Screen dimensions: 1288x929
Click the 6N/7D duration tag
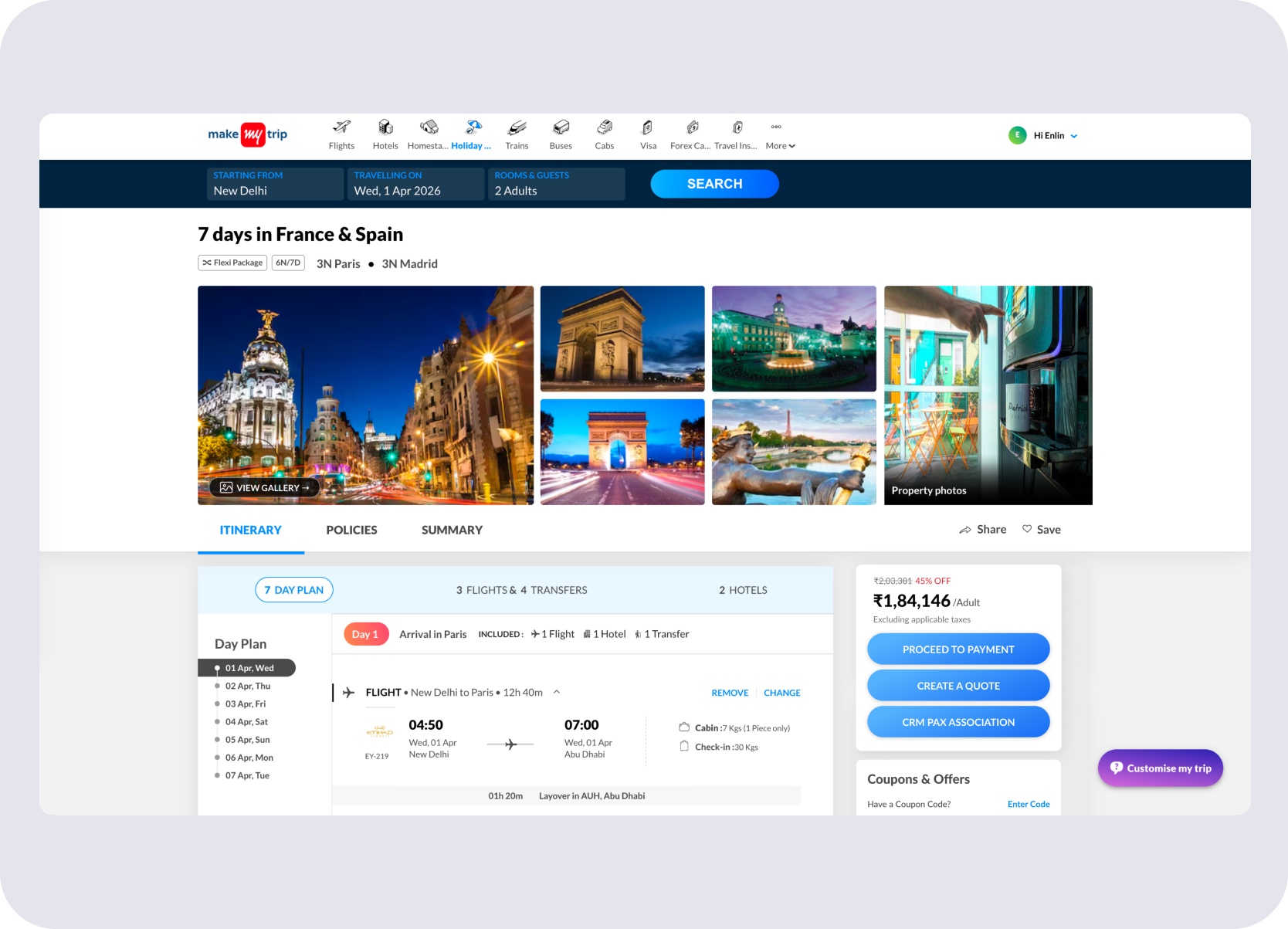(x=288, y=263)
